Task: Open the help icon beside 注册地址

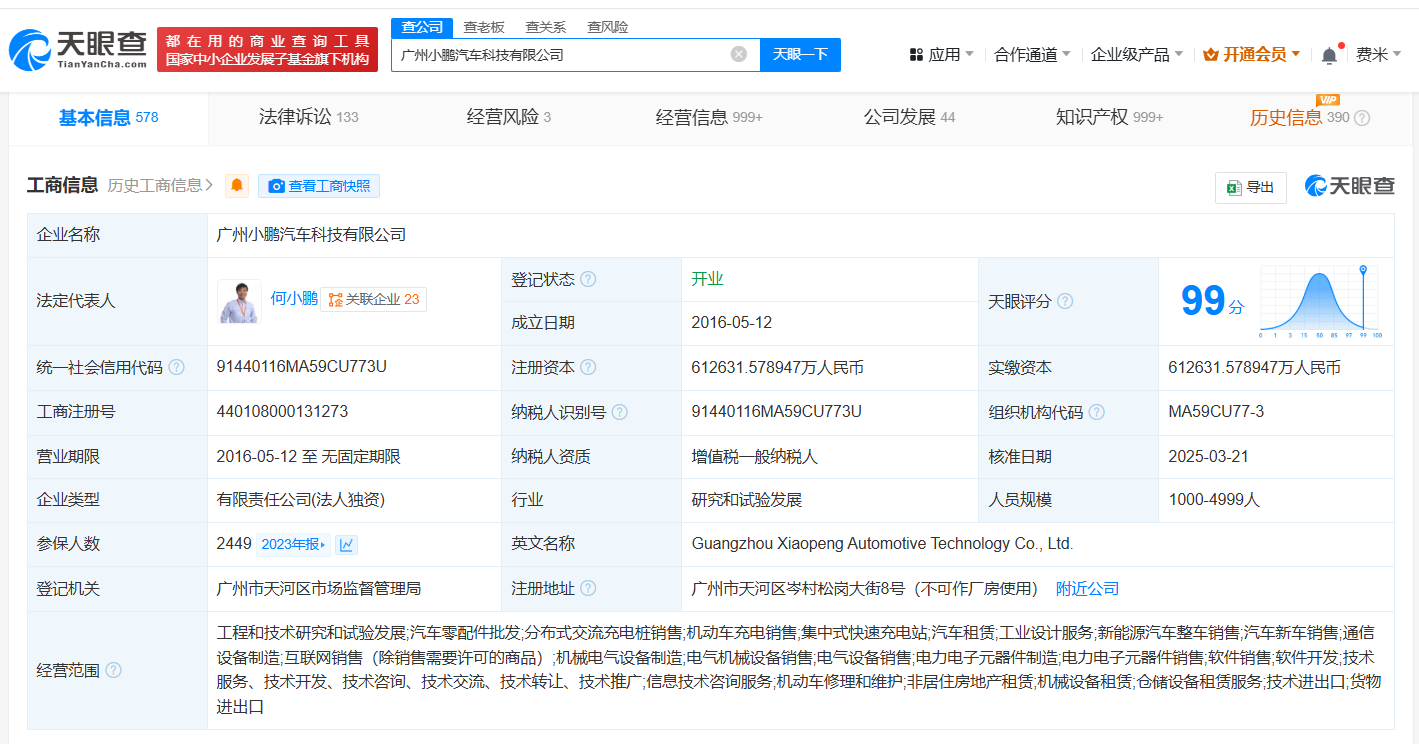Action: [588, 588]
